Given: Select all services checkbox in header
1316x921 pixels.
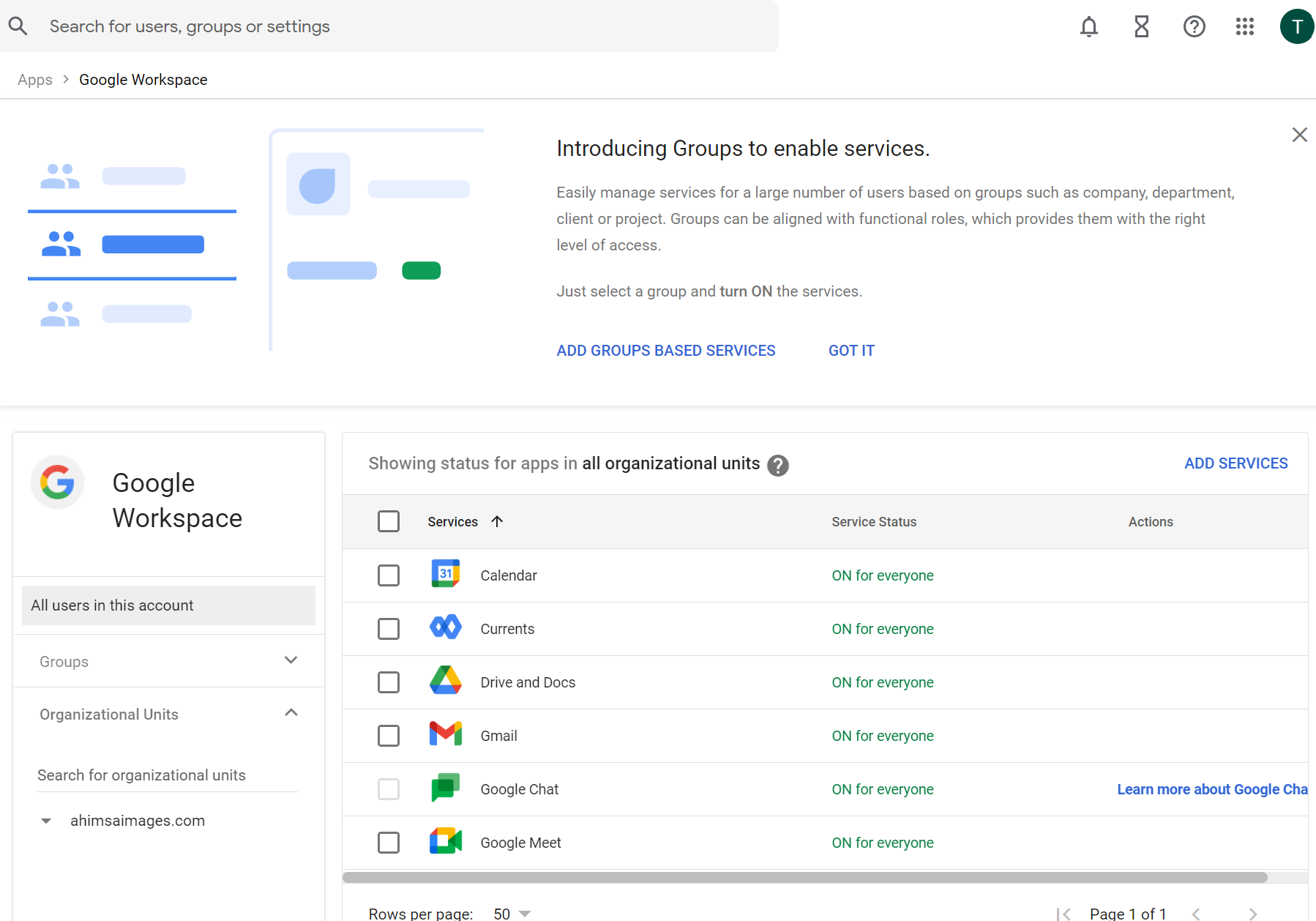Looking at the screenshot, I should point(389,521).
